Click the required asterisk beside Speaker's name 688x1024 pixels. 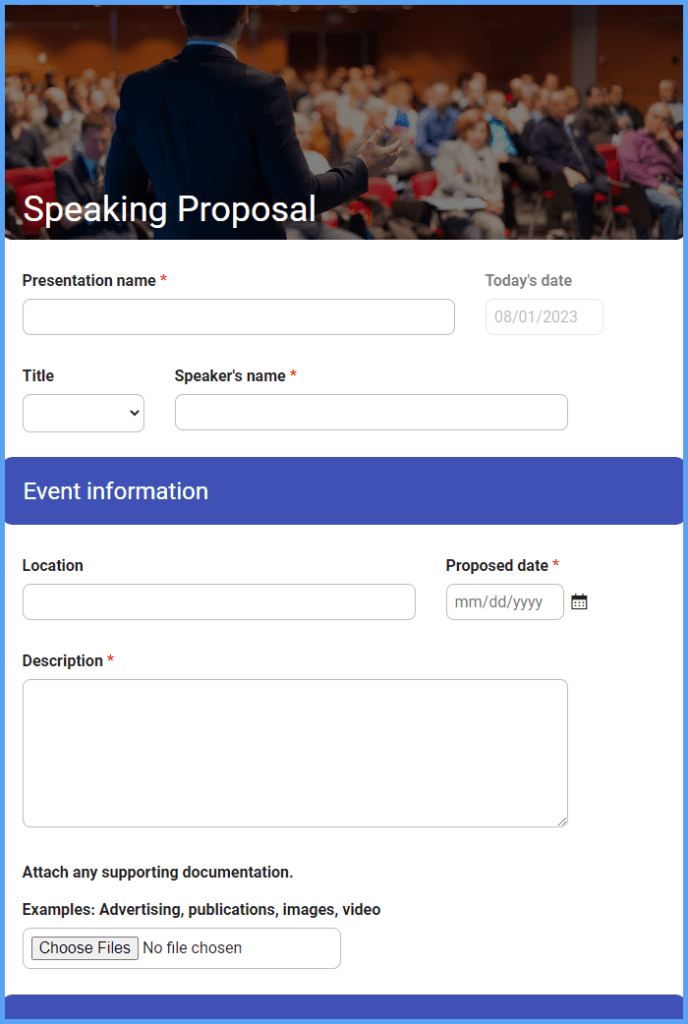[x=293, y=375]
